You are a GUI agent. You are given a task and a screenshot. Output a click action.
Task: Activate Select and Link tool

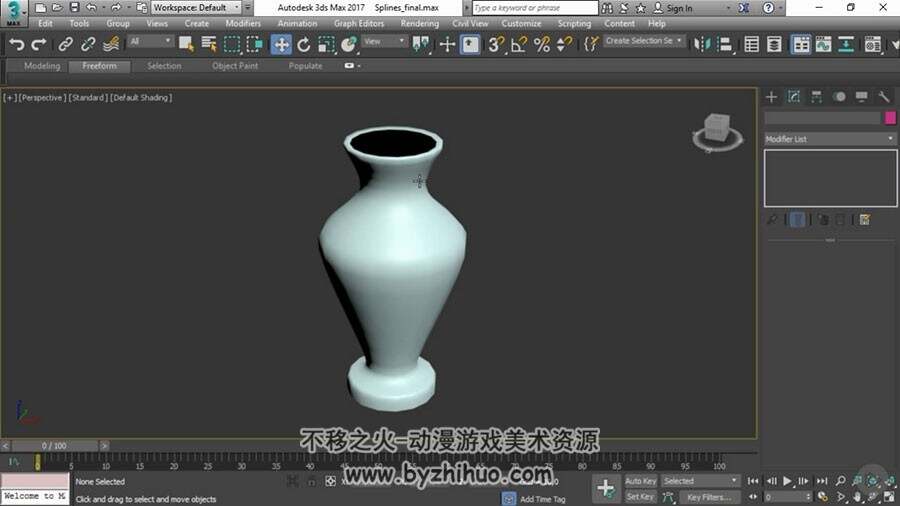click(65, 44)
